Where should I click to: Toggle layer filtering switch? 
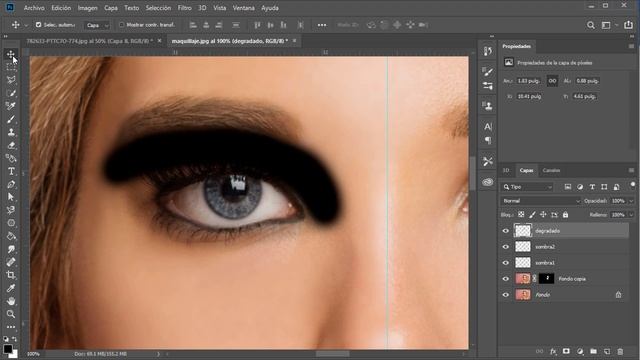(632, 184)
